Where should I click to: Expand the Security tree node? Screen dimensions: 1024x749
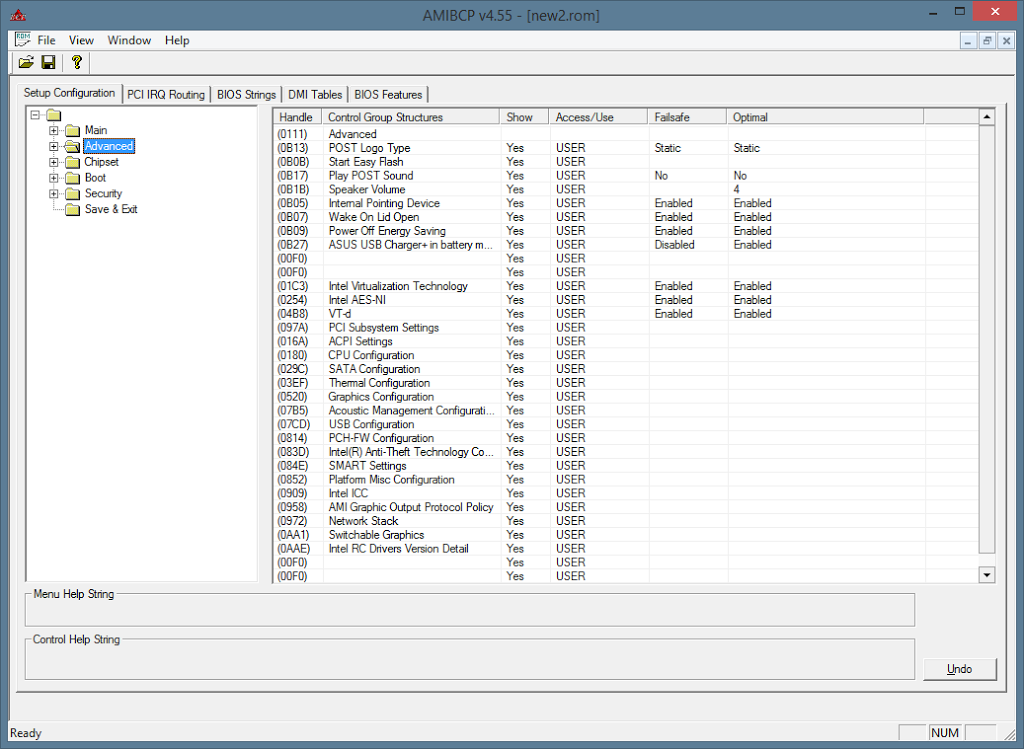(x=54, y=193)
